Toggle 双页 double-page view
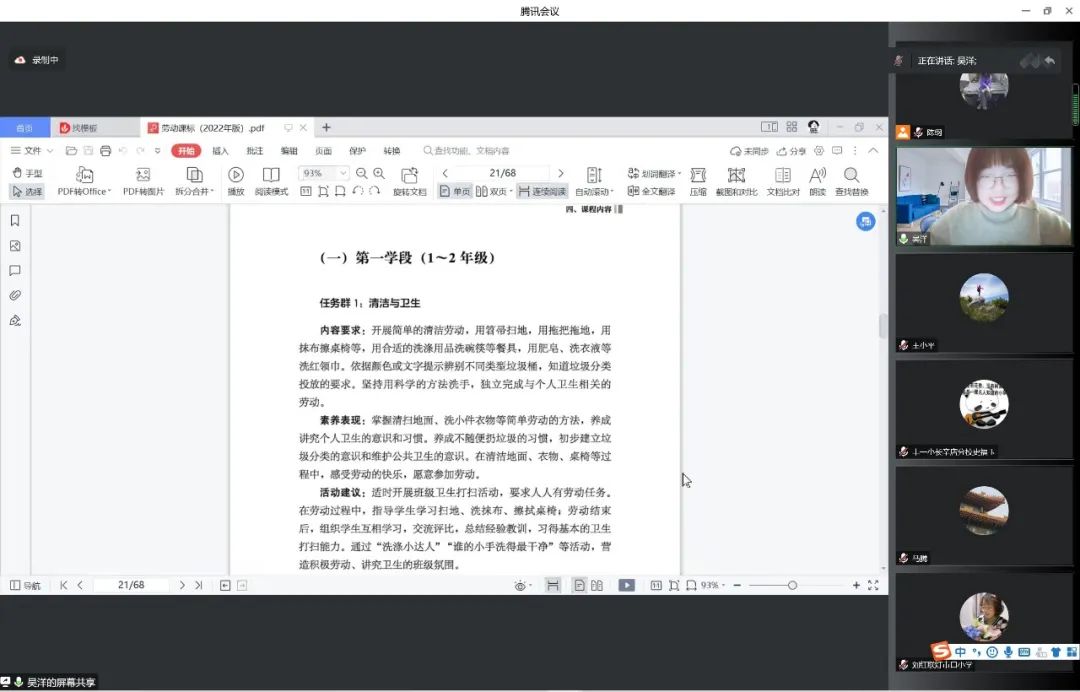 click(x=493, y=191)
